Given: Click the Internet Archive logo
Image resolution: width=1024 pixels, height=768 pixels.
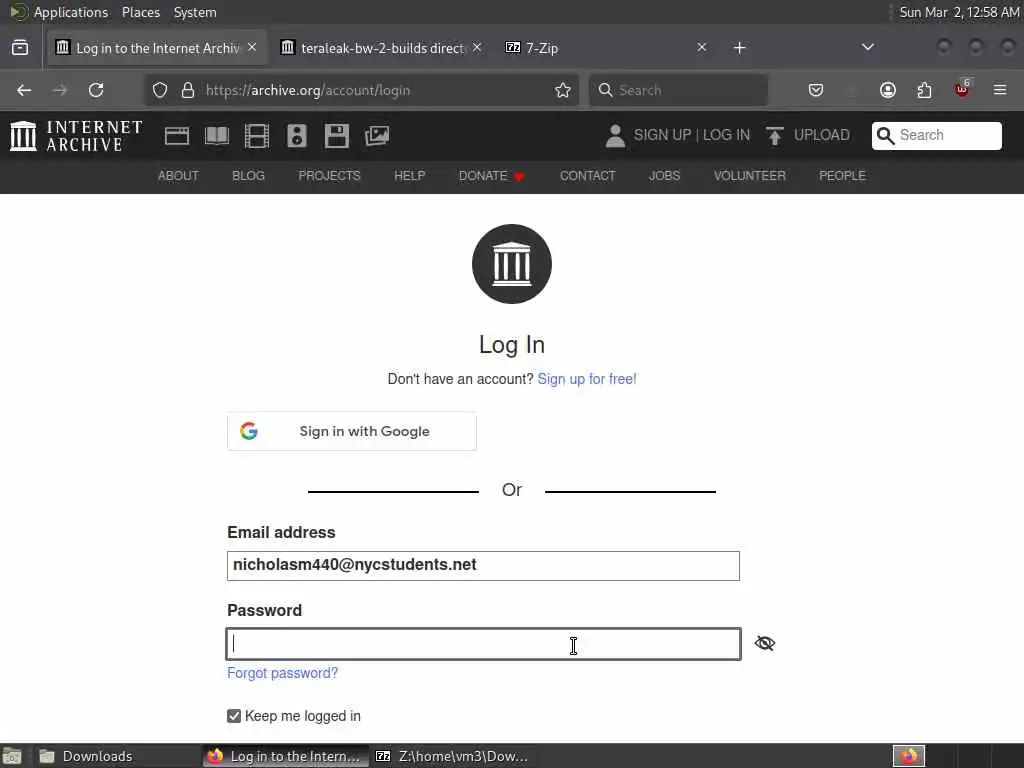Looking at the screenshot, I should coord(76,136).
